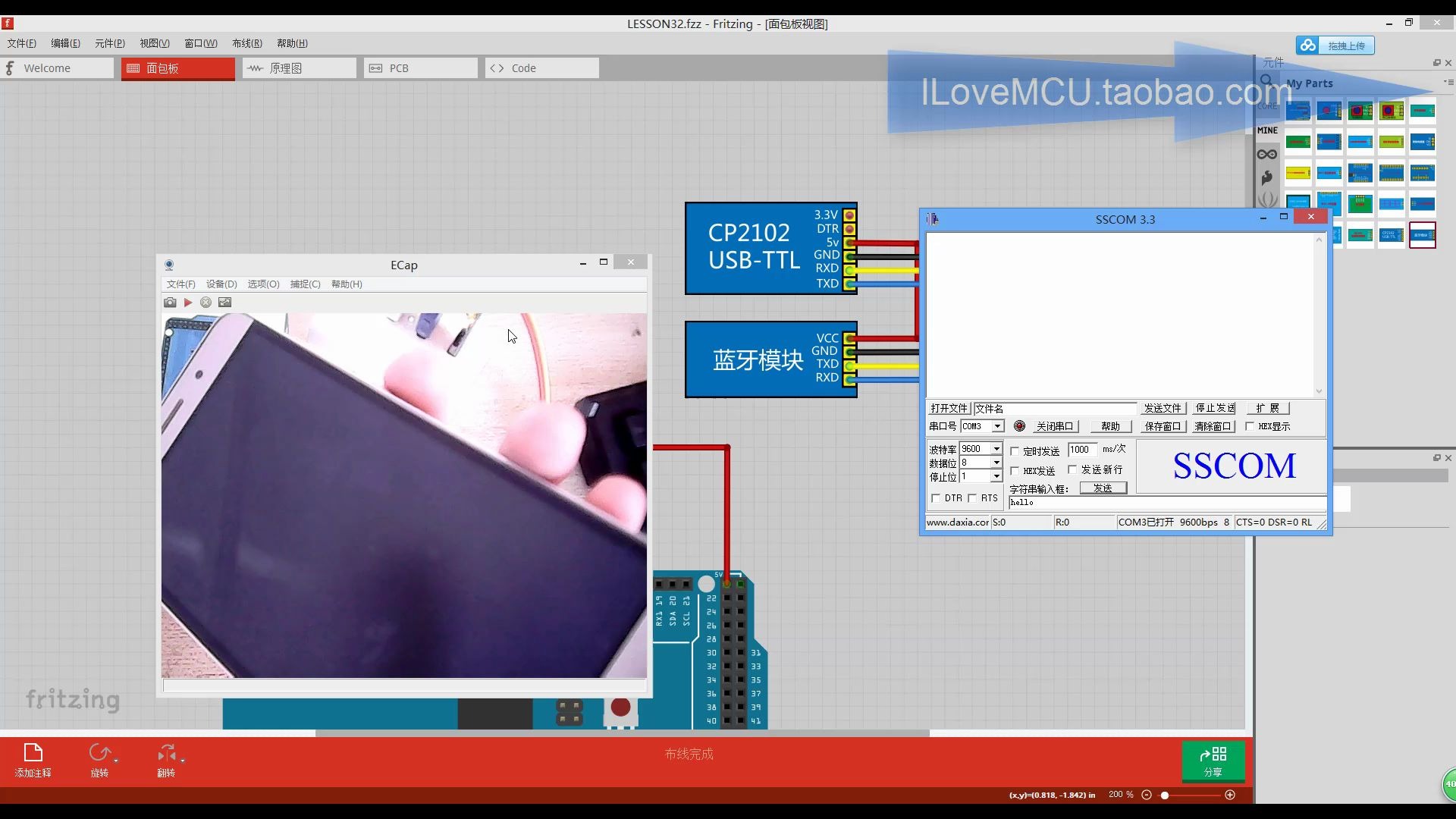Click the ECap image gallery icon

(x=224, y=303)
